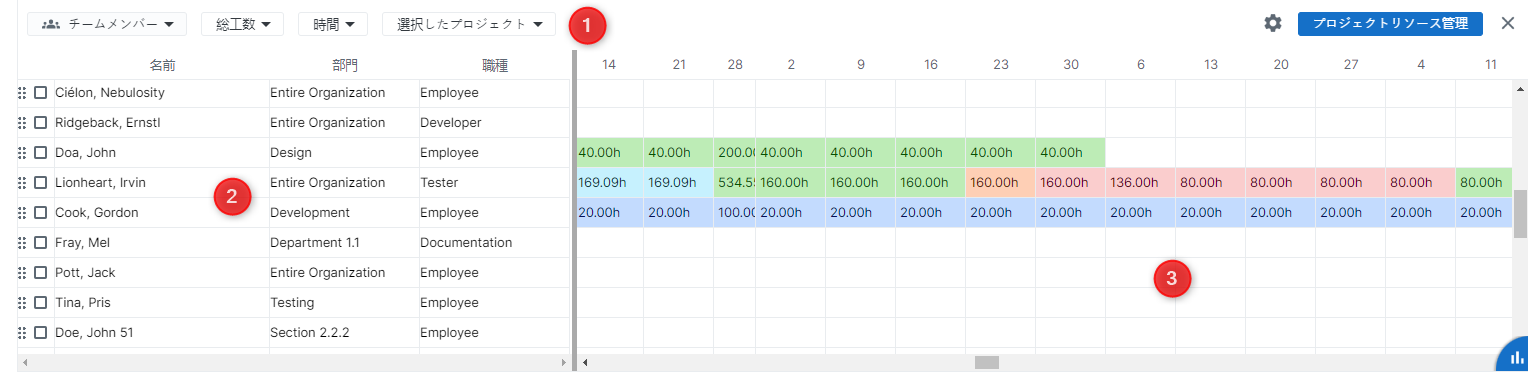1528x373 pixels.
Task: Click the blue chart icon in corner
Action: 1515,357
